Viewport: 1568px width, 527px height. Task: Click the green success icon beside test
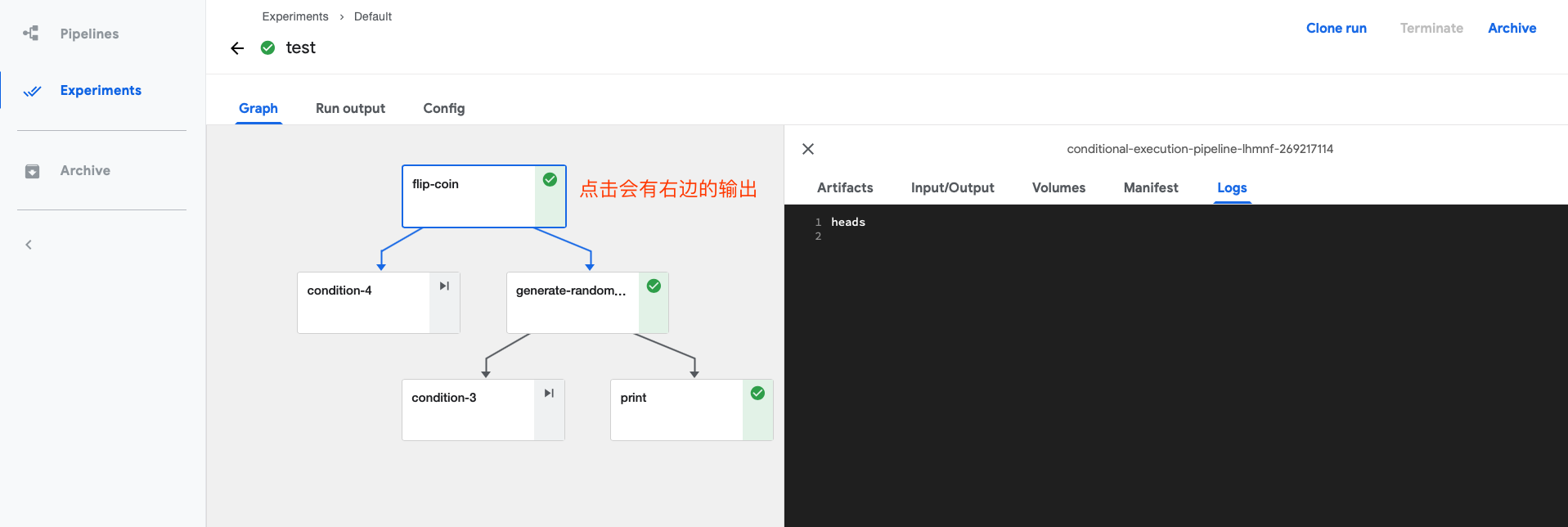(267, 47)
